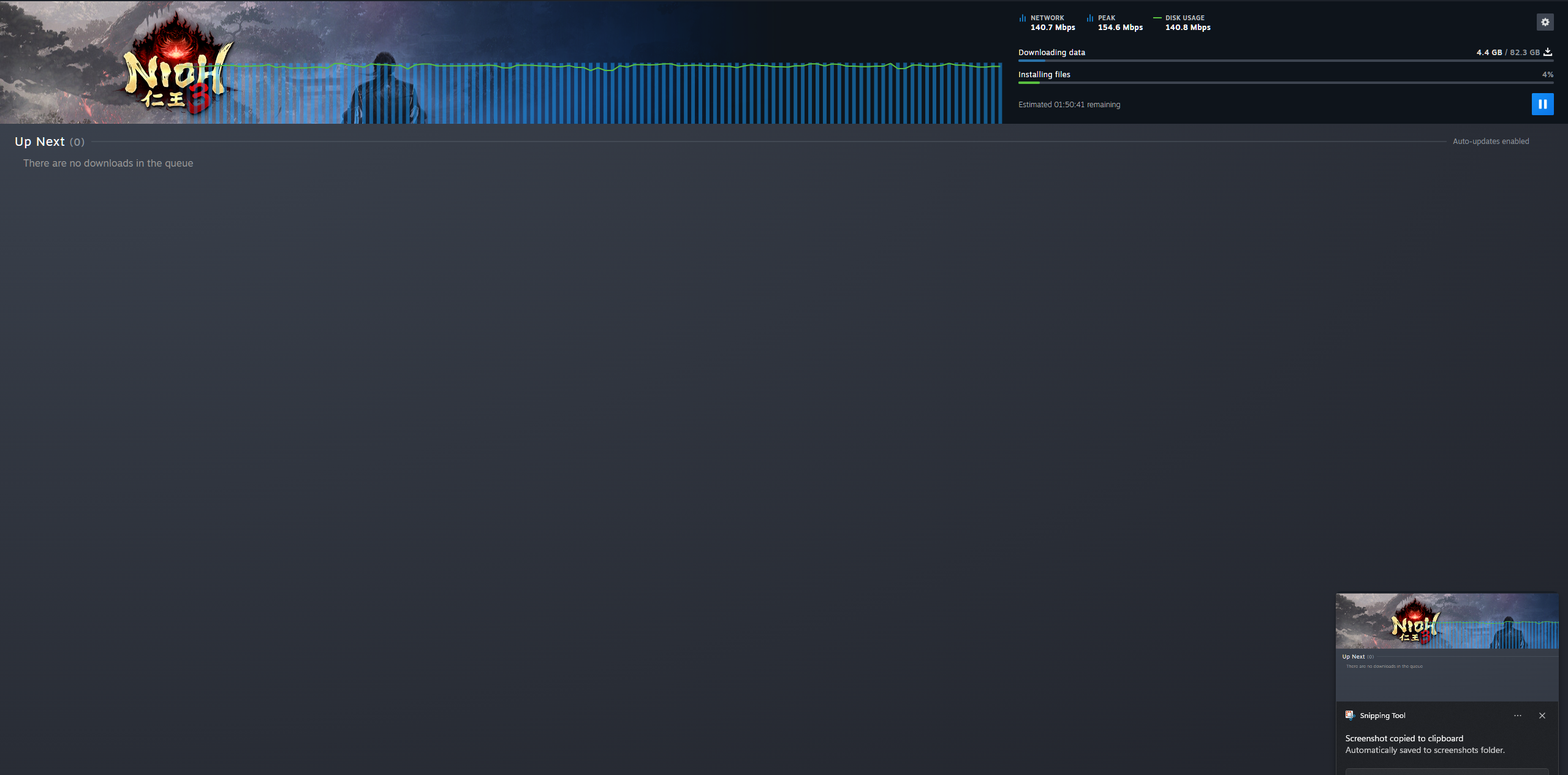
Task: Click the Snipping Tool app icon
Action: pyautogui.click(x=1349, y=715)
